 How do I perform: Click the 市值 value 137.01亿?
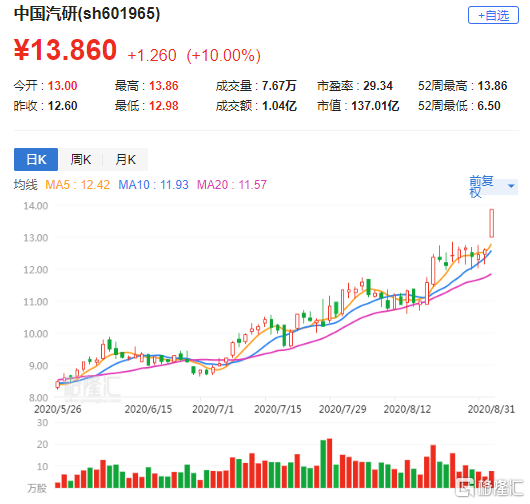point(375,106)
